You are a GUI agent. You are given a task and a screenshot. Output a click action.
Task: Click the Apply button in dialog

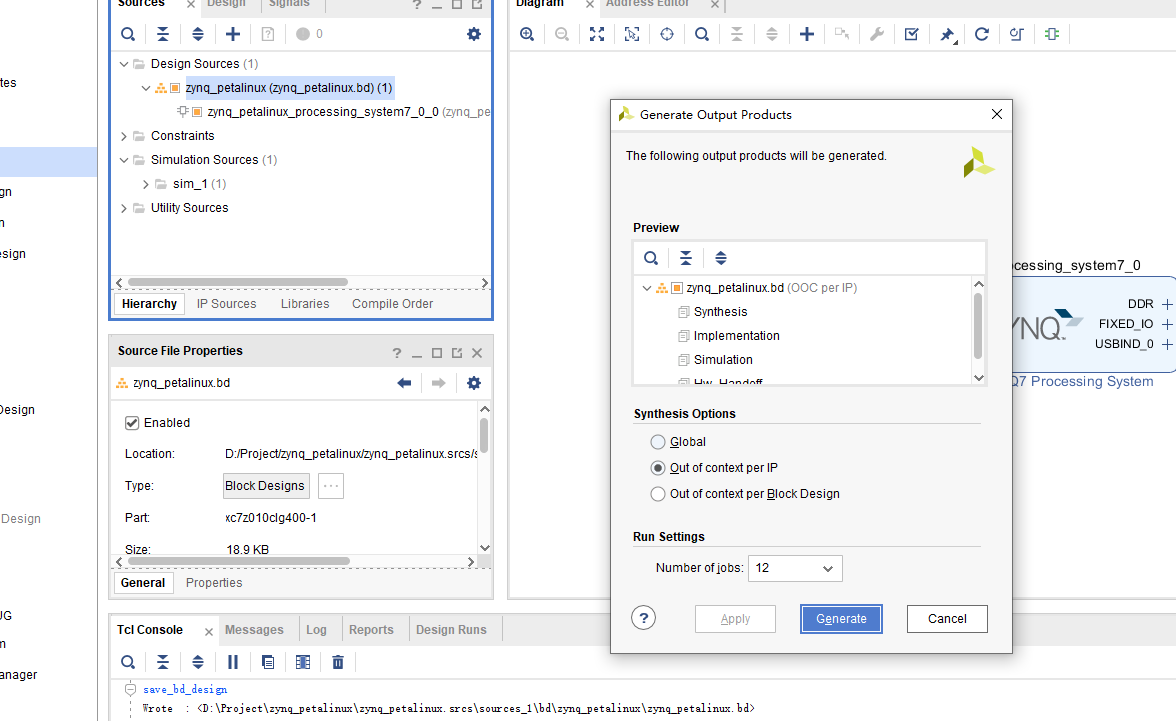click(735, 619)
